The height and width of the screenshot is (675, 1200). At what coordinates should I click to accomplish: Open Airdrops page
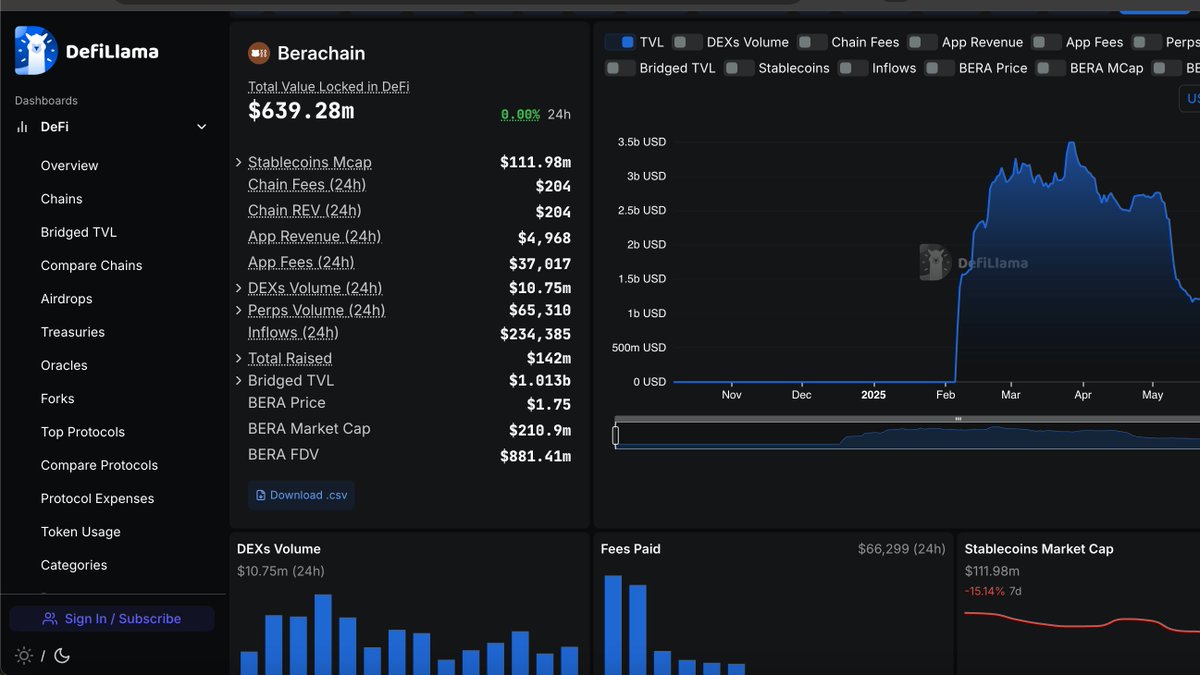67,299
